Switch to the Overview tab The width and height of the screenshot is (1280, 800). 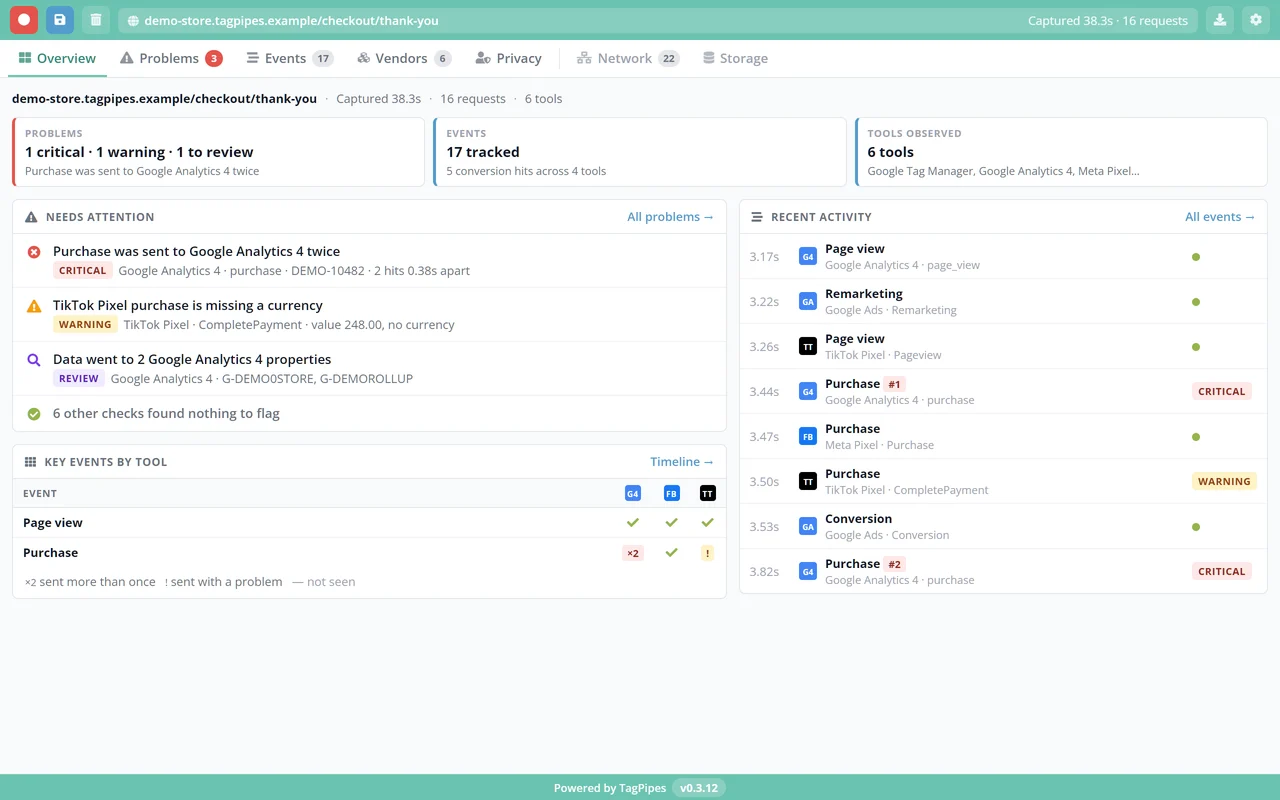pyautogui.click(x=57, y=58)
